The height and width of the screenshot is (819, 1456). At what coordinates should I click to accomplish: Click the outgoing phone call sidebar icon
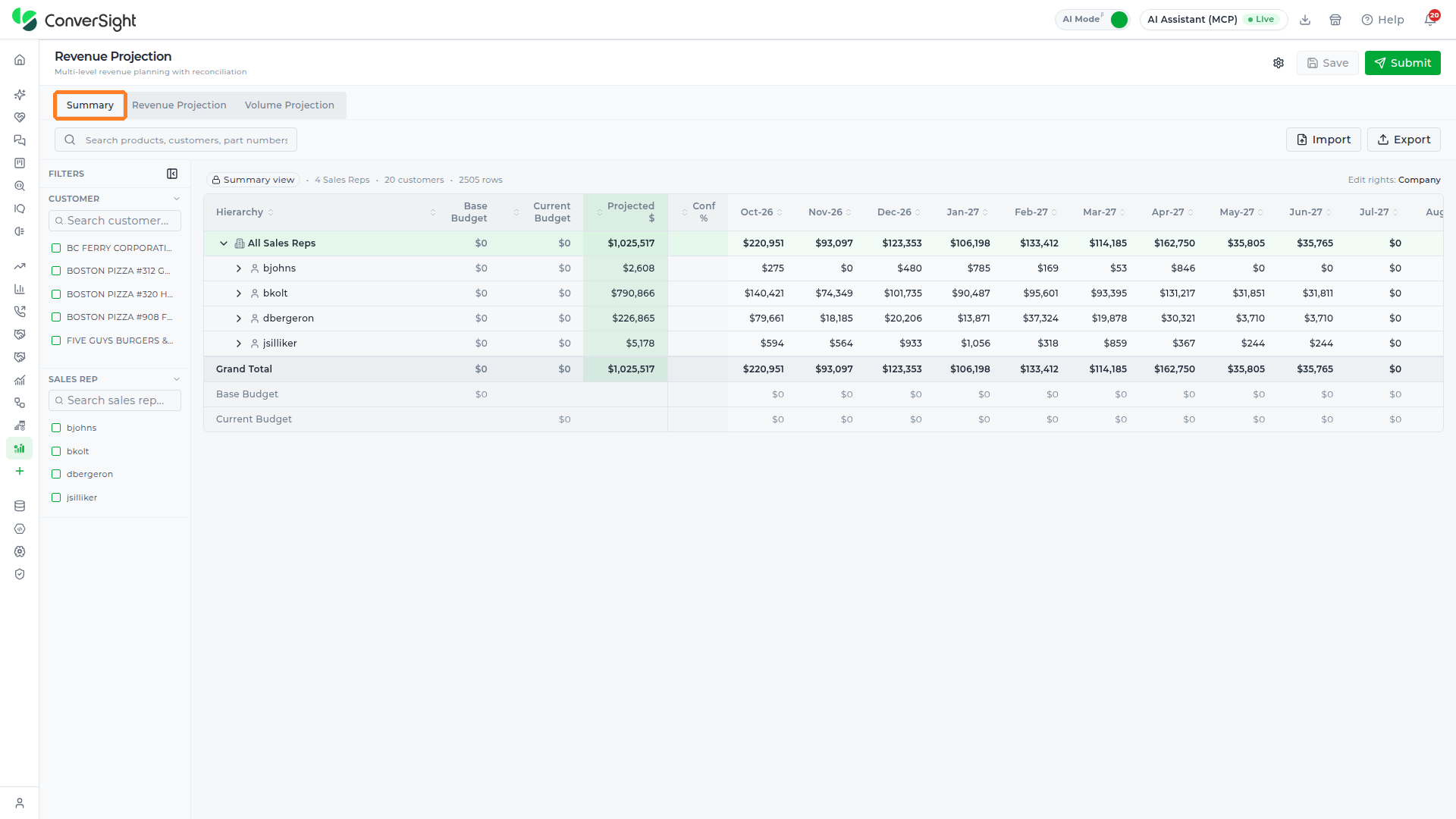point(20,312)
